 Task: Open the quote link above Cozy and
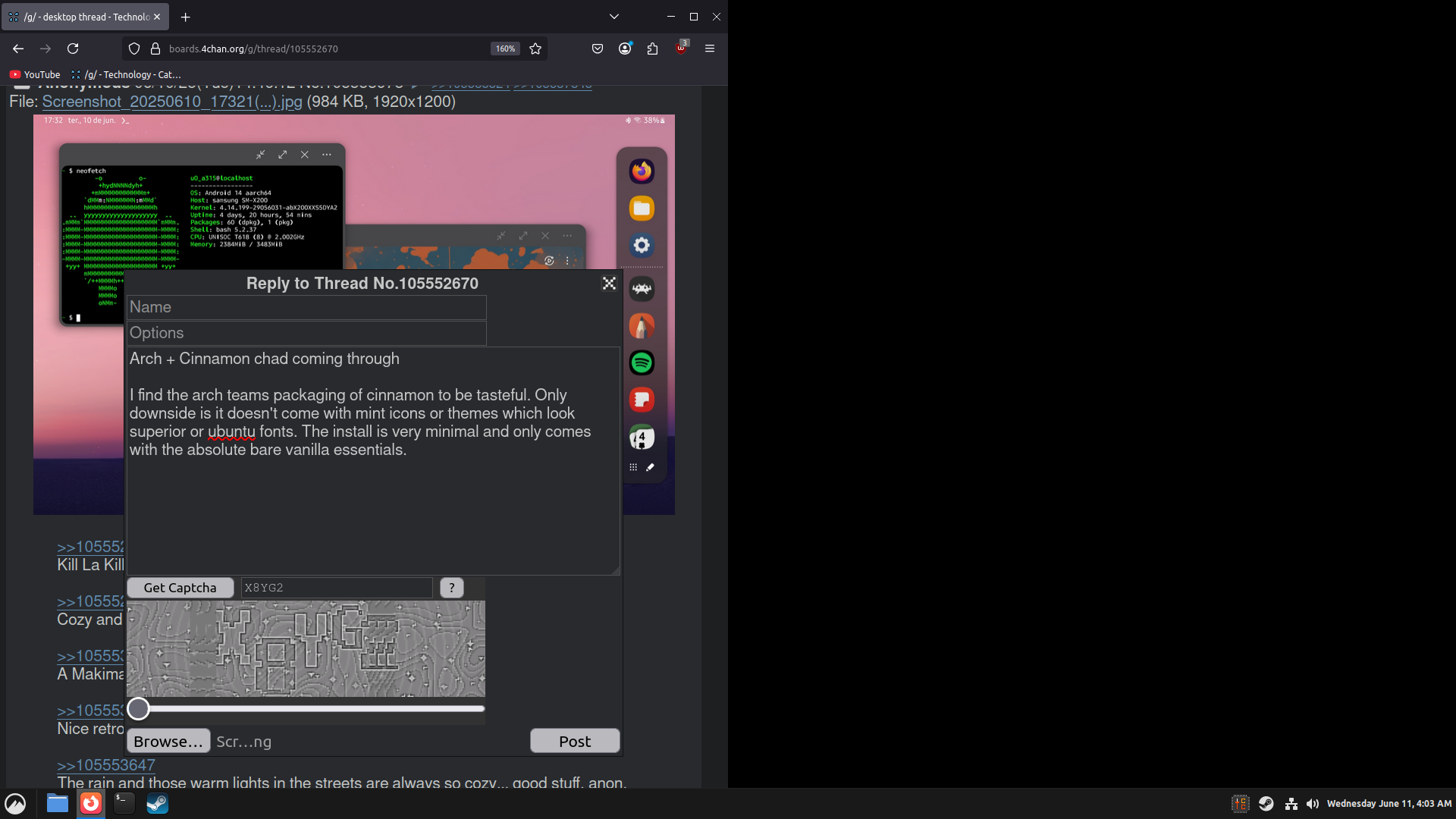coord(90,601)
